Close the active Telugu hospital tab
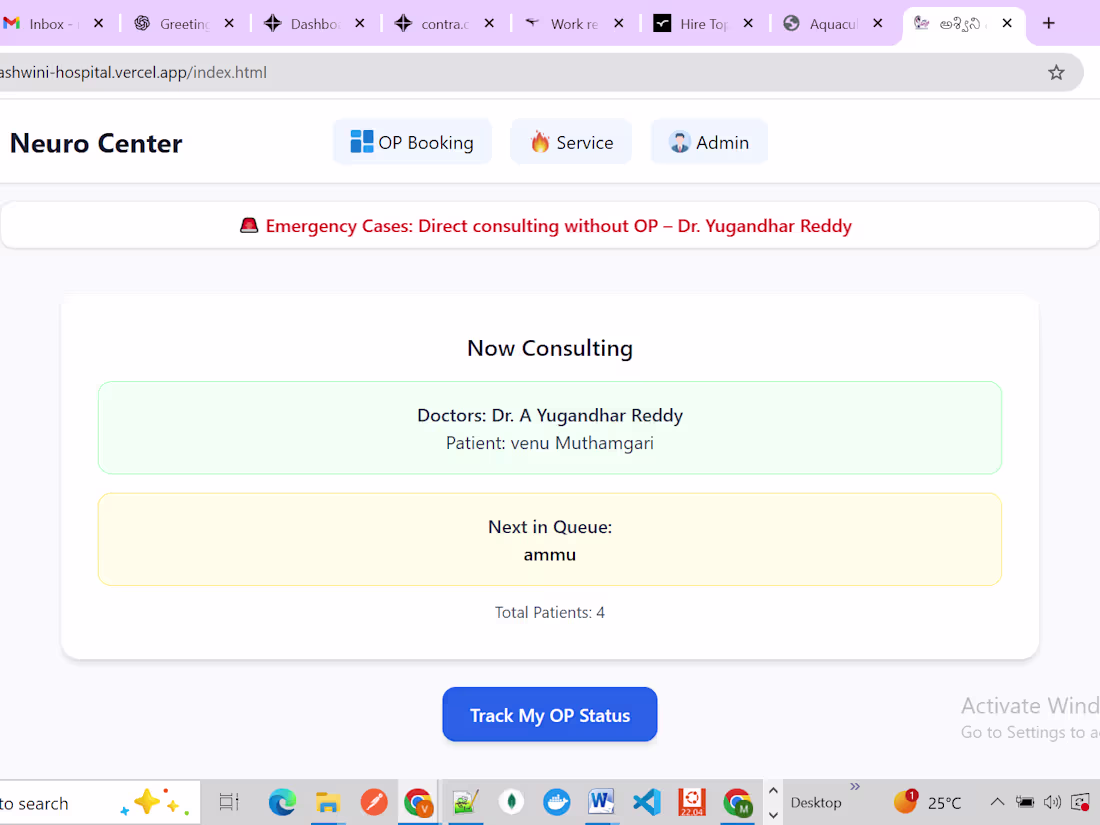This screenshot has height=825, width=1100. [1007, 24]
